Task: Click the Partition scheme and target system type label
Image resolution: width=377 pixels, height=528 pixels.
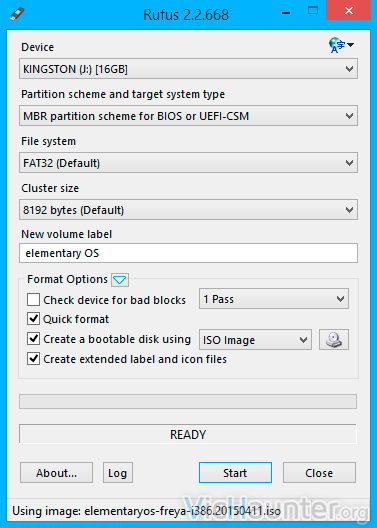Action: tap(123, 94)
